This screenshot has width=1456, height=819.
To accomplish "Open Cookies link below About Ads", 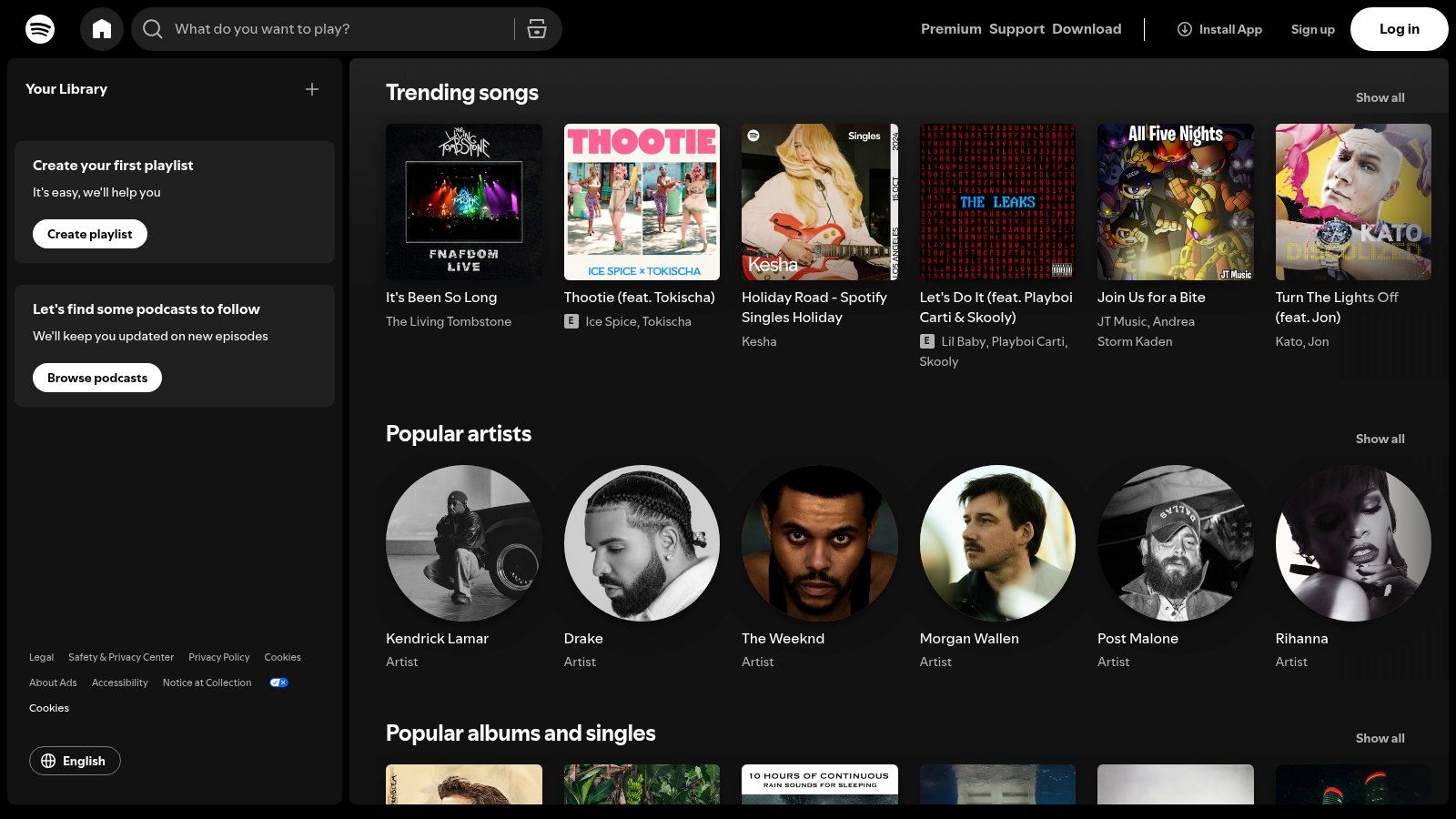I will coord(49,708).
